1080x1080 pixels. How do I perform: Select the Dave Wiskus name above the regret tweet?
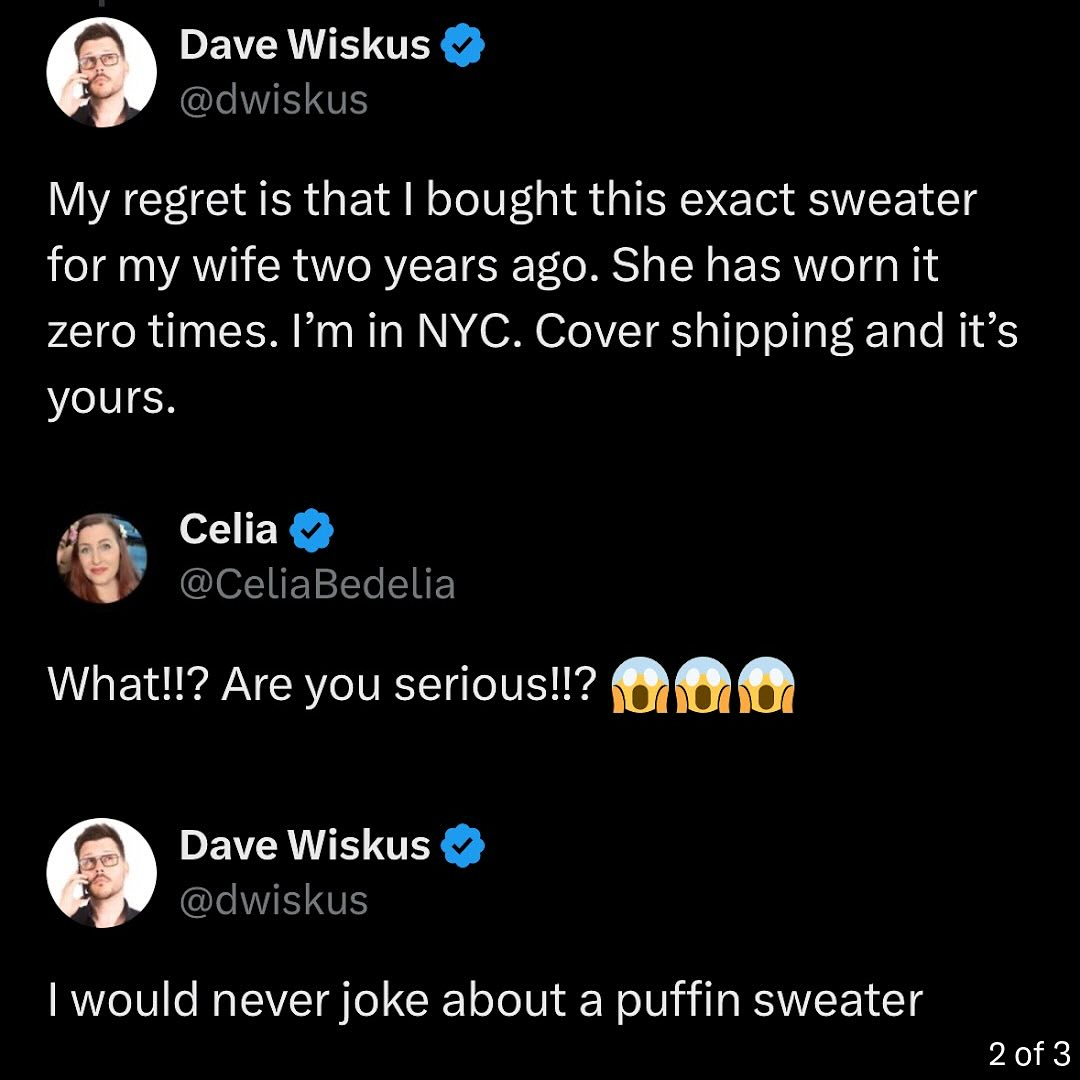(x=304, y=45)
